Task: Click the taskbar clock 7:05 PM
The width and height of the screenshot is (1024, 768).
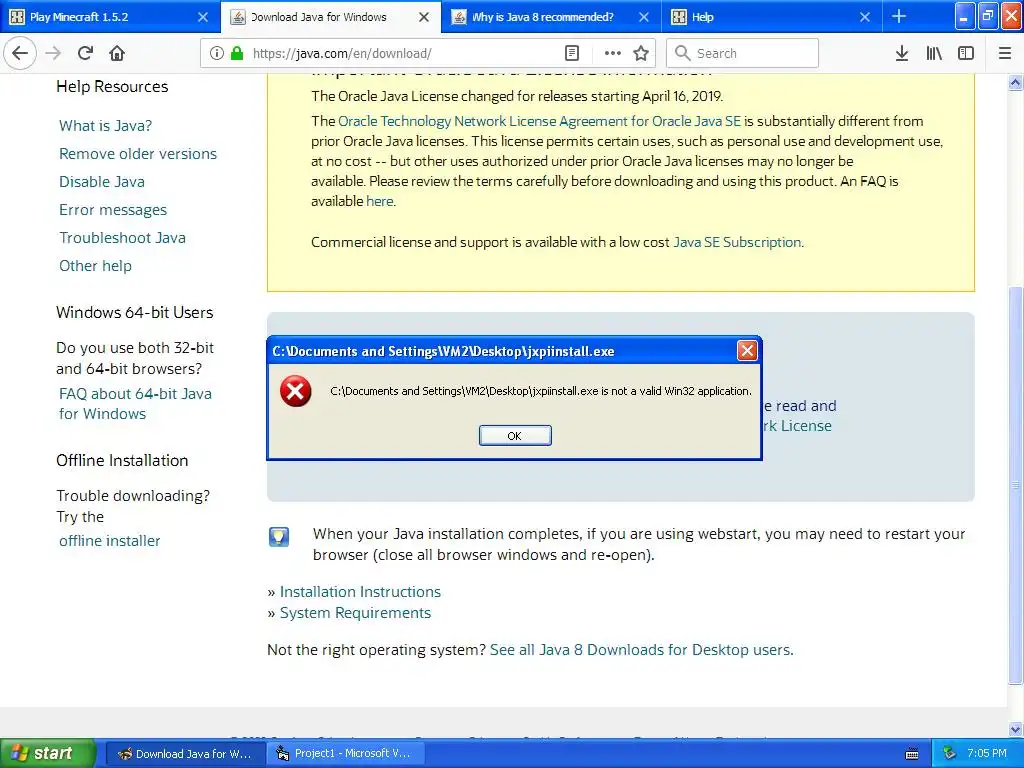Action: (x=986, y=753)
